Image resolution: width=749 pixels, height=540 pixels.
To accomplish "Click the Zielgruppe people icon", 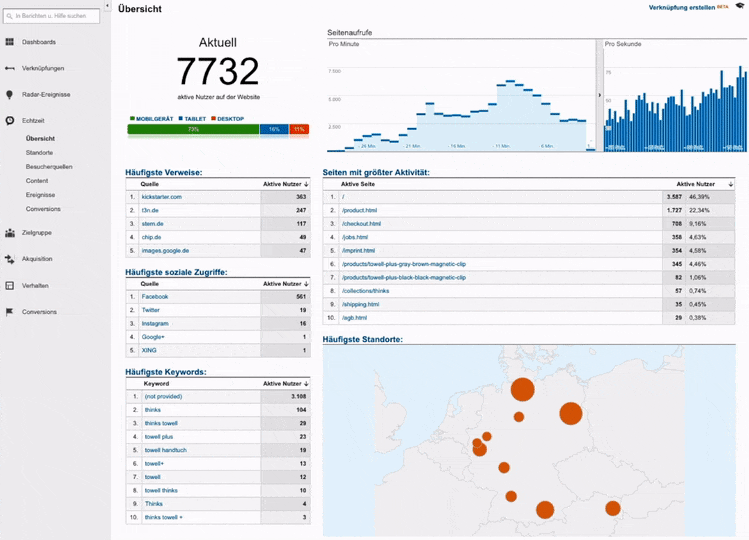I will [10, 233].
